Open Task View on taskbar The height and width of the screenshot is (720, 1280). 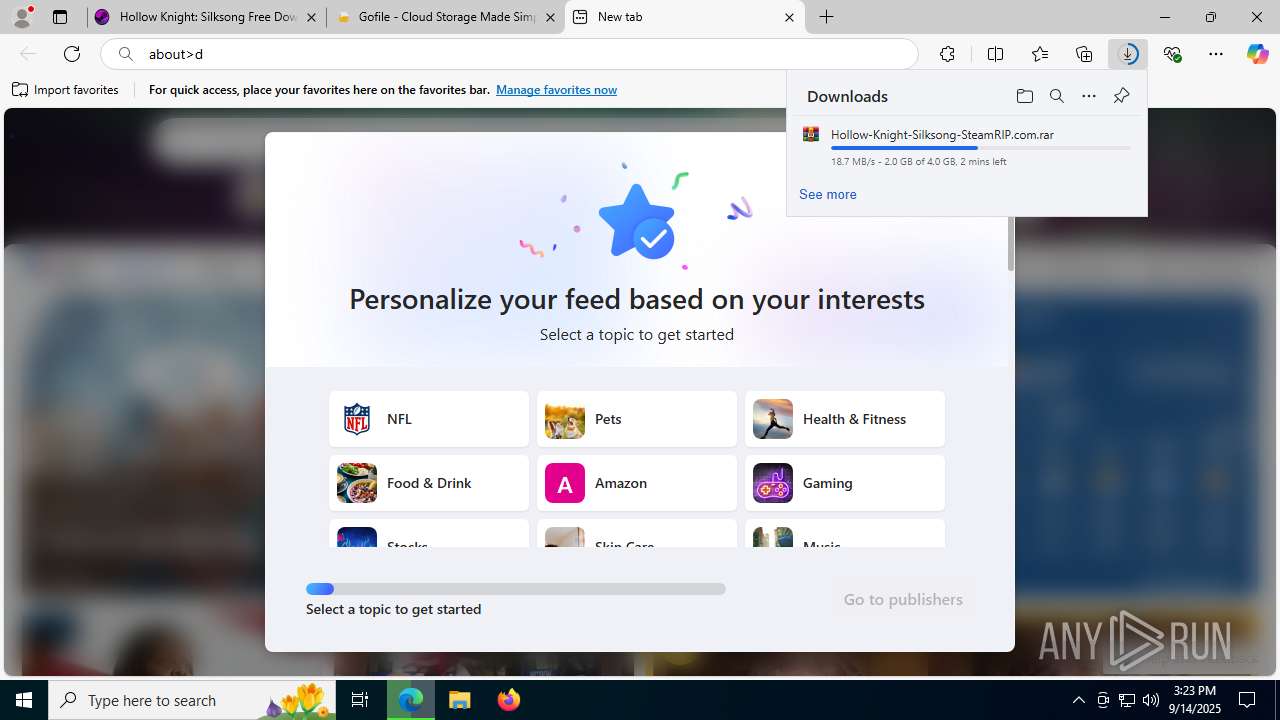pyautogui.click(x=361, y=700)
